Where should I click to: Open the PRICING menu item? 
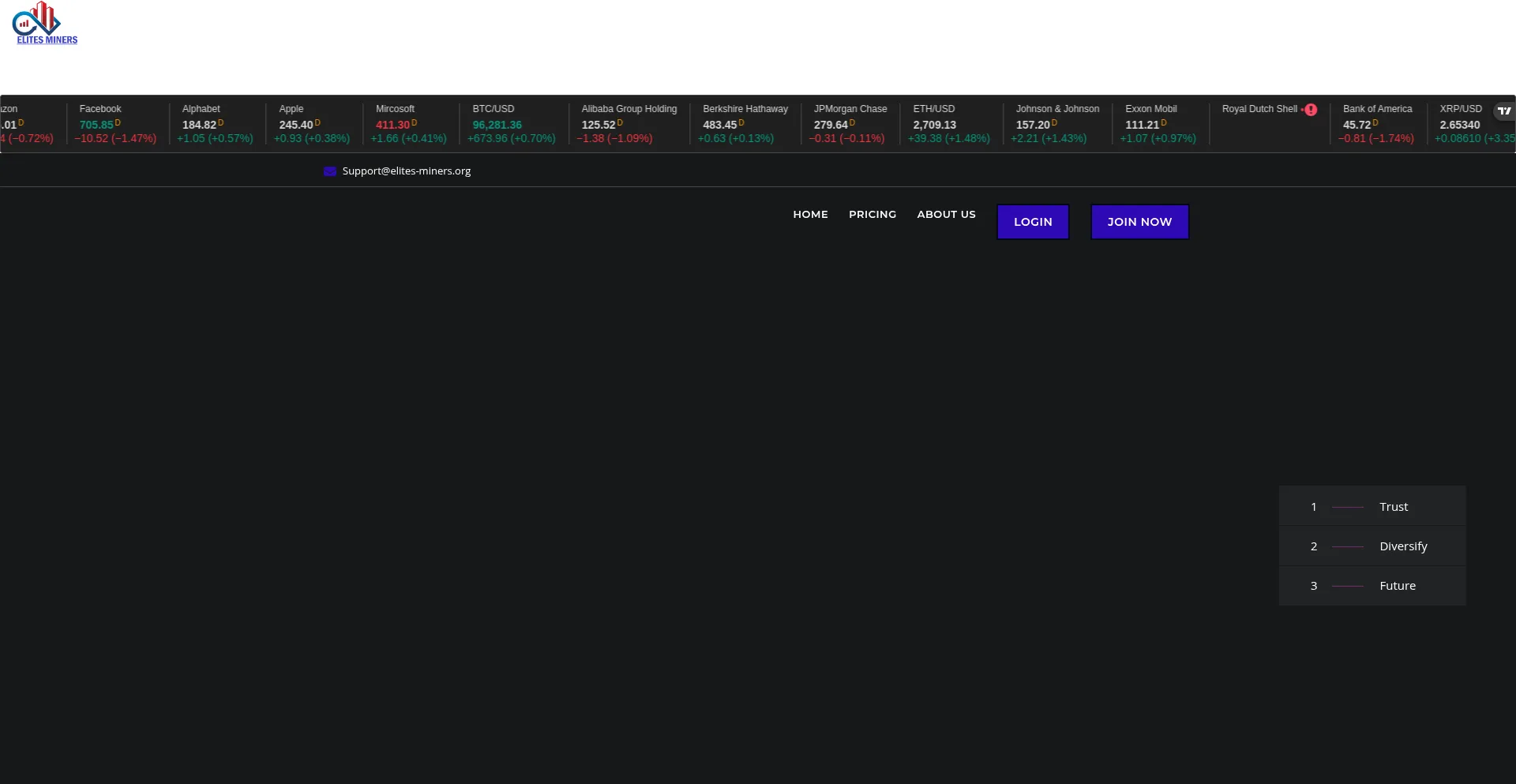872,215
